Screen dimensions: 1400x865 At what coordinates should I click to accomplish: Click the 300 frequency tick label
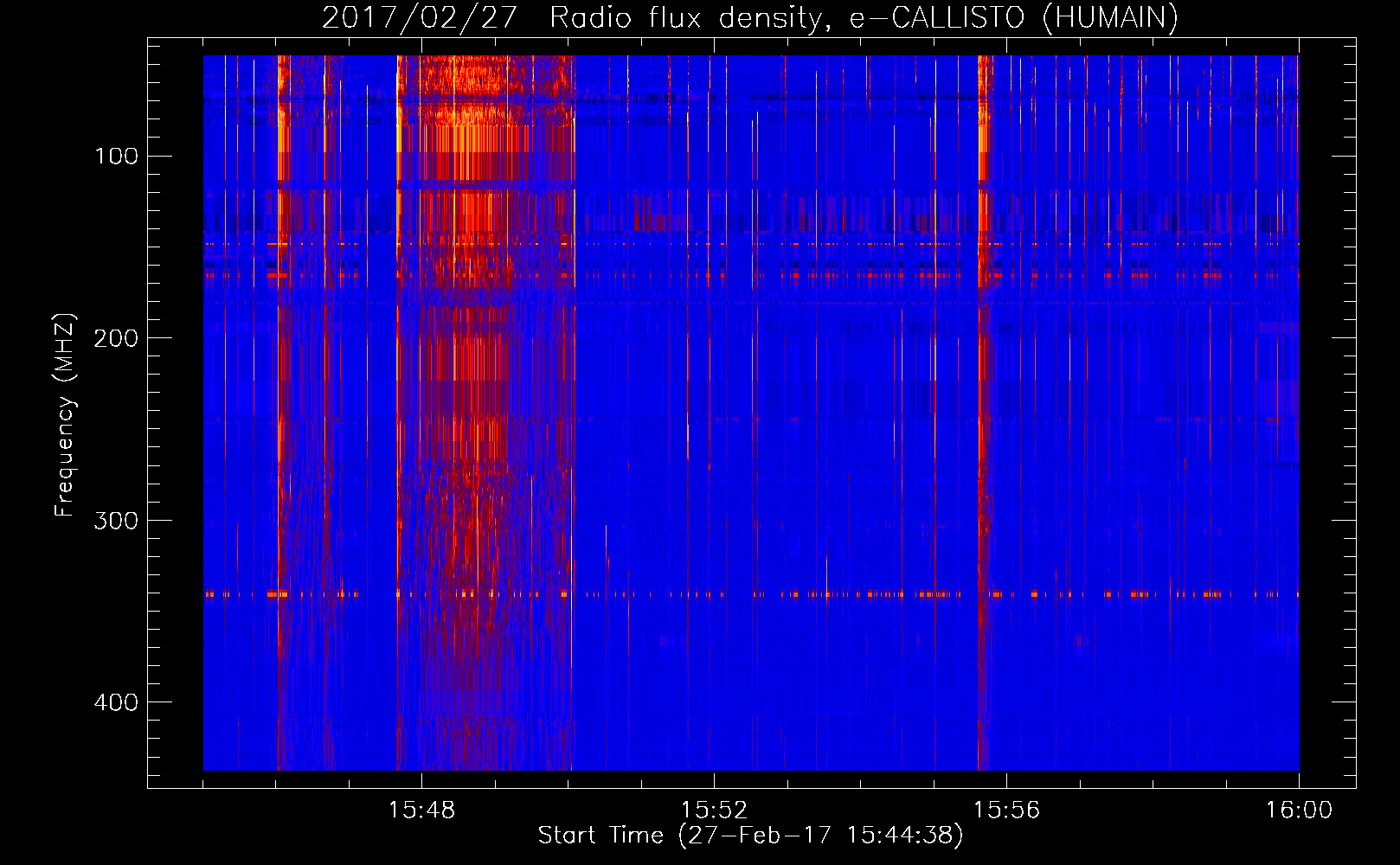(x=117, y=520)
